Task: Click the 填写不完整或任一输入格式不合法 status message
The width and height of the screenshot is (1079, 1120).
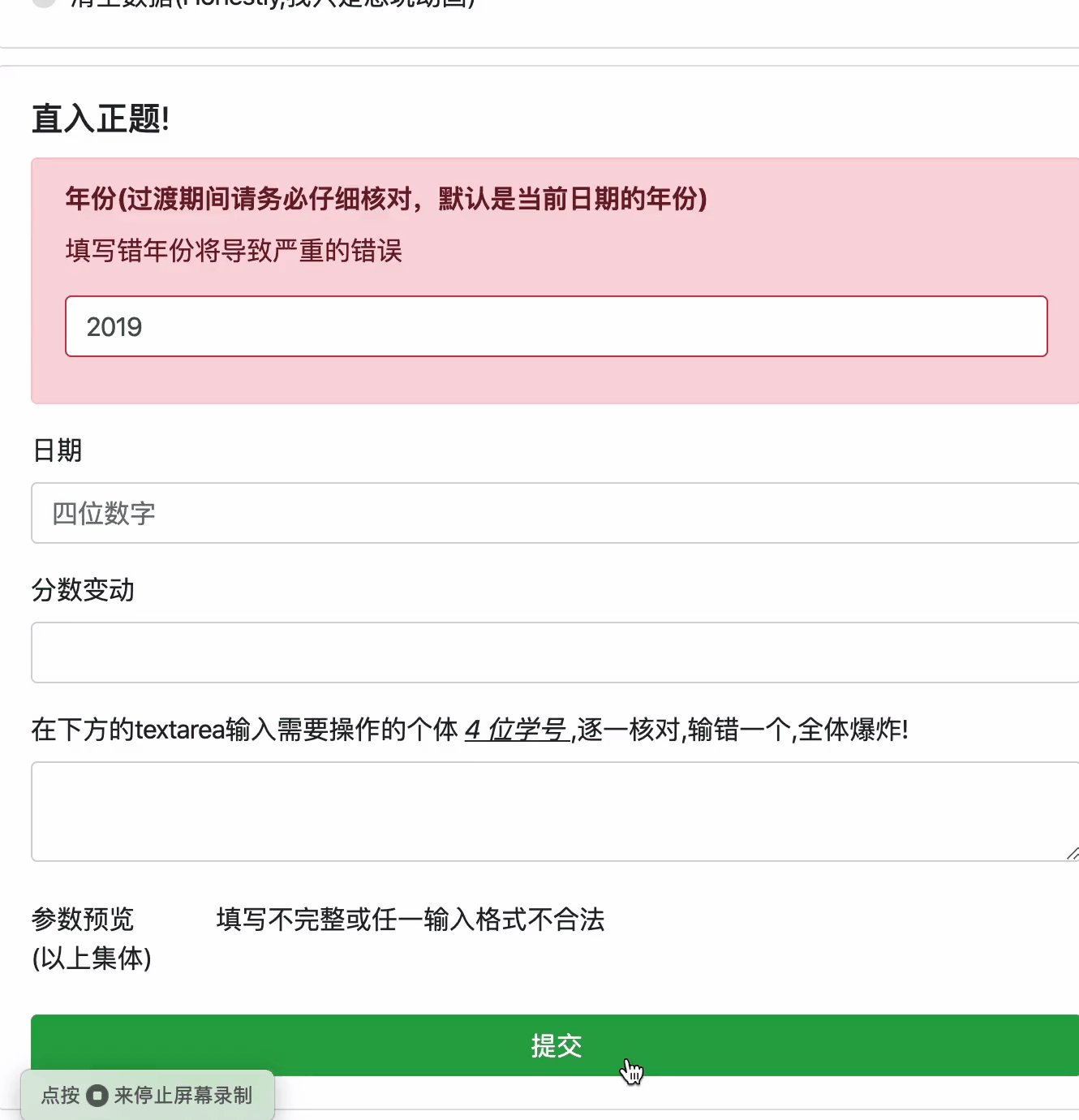Action: tap(408, 920)
